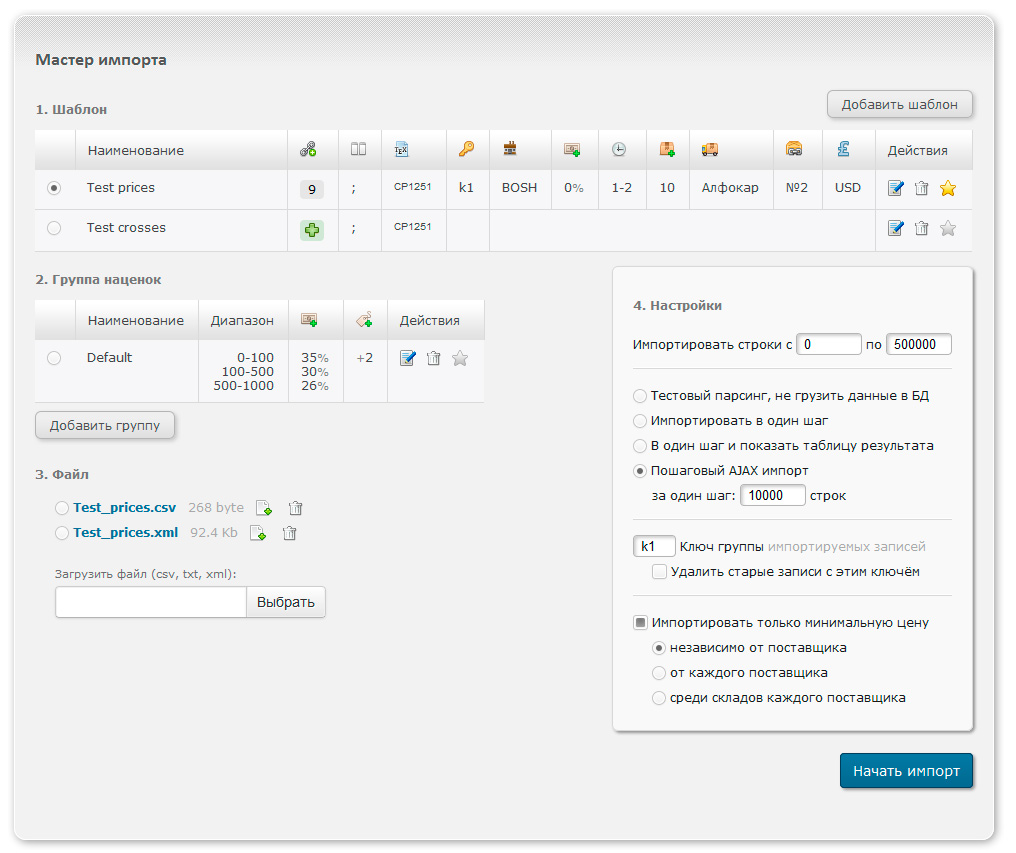Toggle 'Импортировать только минимальную цену' checkbox
The height and width of the screenshot is (853, 1016).
(640, 623)
